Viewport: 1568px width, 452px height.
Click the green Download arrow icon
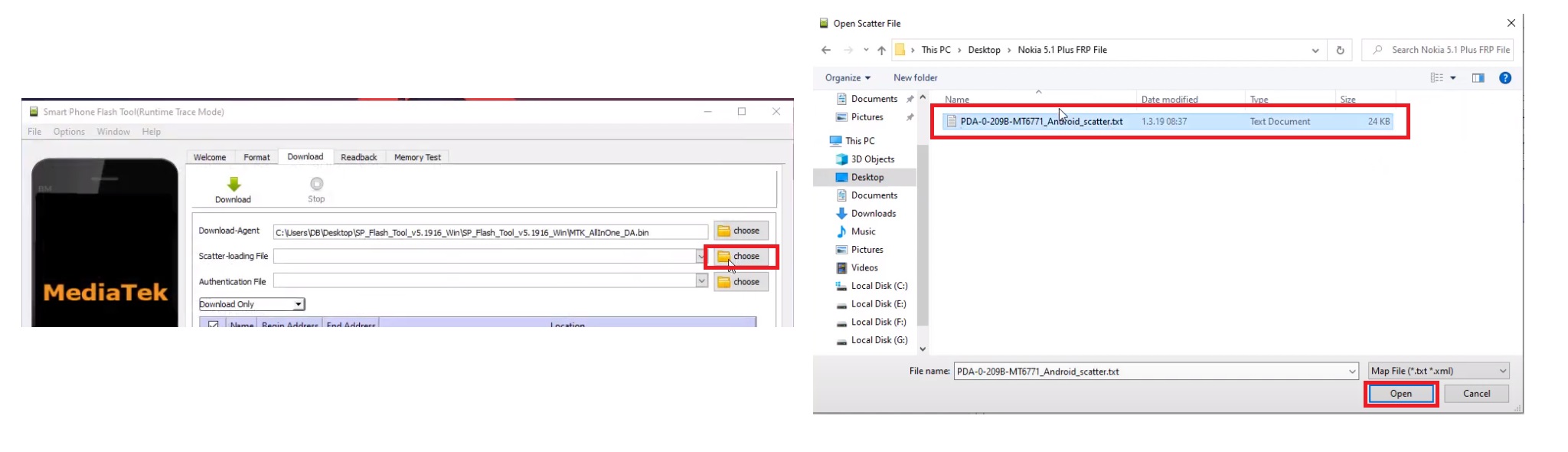pyautogui.click(x=234, y=184)
